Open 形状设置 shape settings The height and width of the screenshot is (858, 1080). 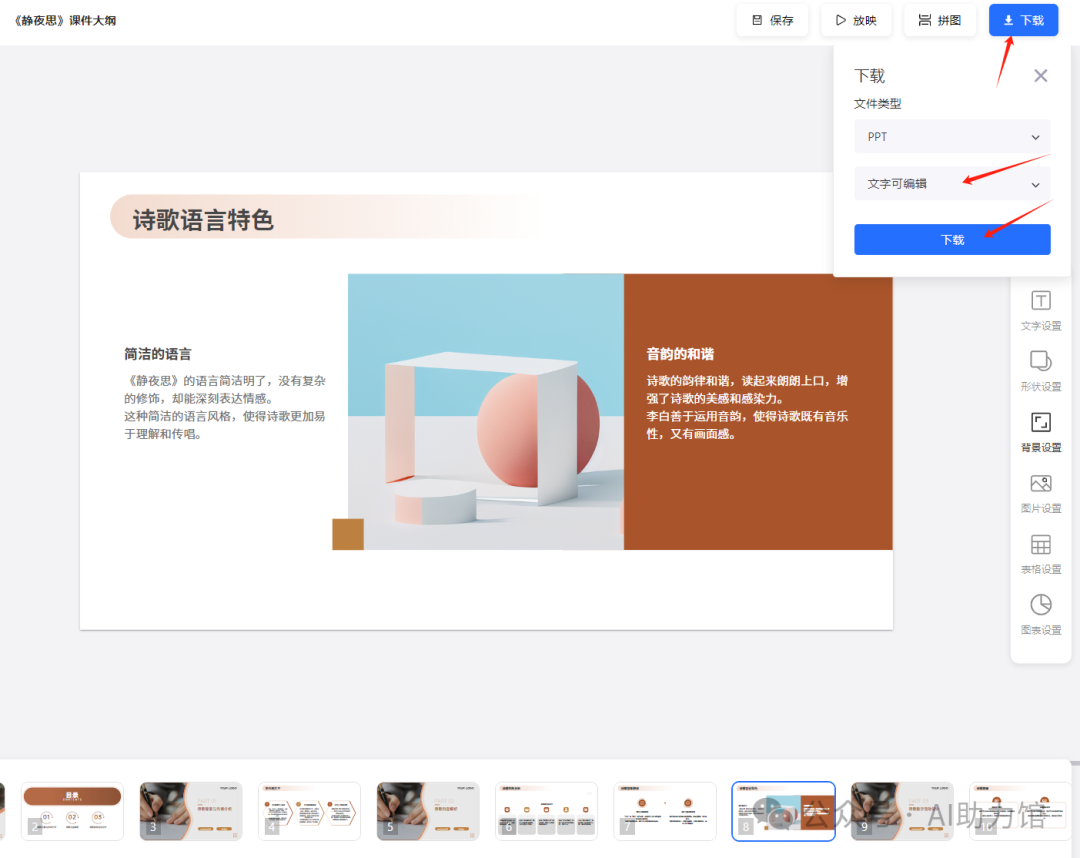(1041, 371)
